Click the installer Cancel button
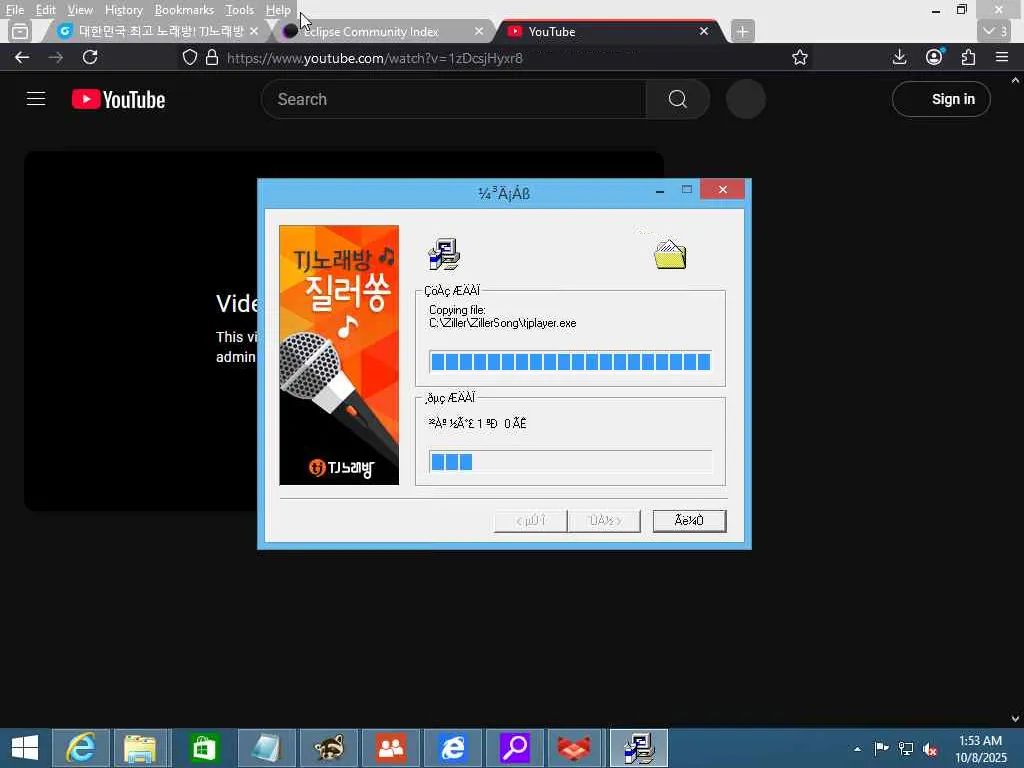Screen dimensions: 1024x768 coord(689,521)
